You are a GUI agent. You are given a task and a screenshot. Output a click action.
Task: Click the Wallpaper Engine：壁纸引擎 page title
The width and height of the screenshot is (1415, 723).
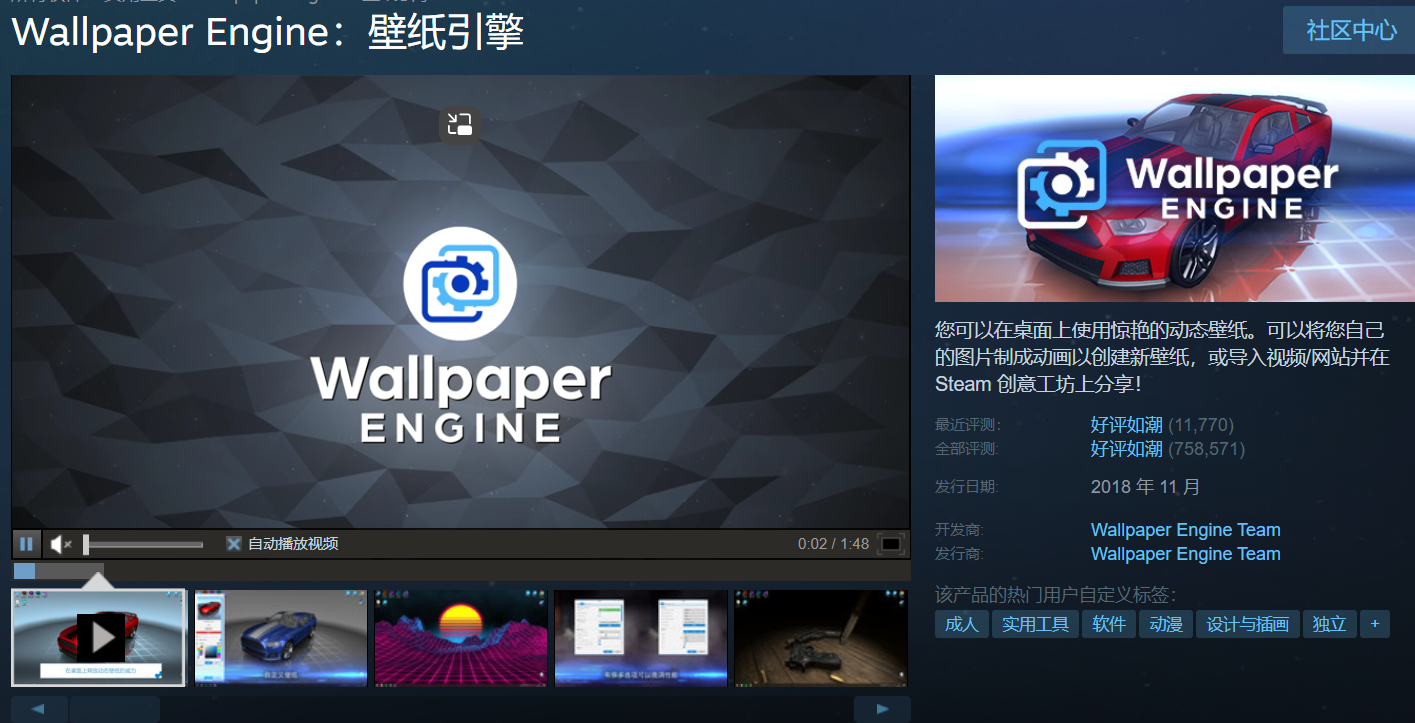[x=268, y=32]
